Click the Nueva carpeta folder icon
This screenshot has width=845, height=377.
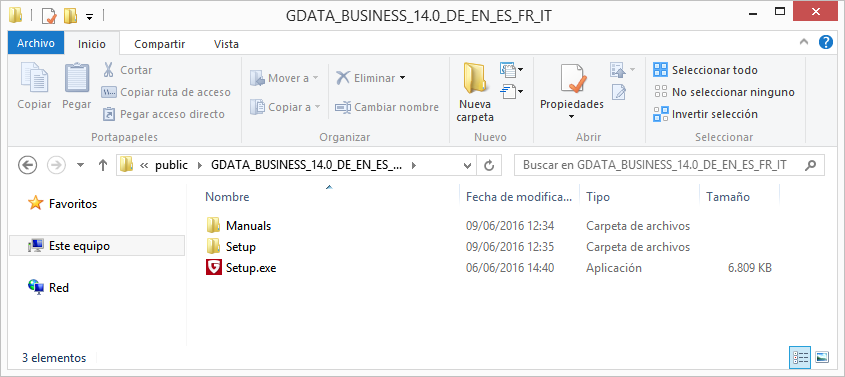click(475, 79)
